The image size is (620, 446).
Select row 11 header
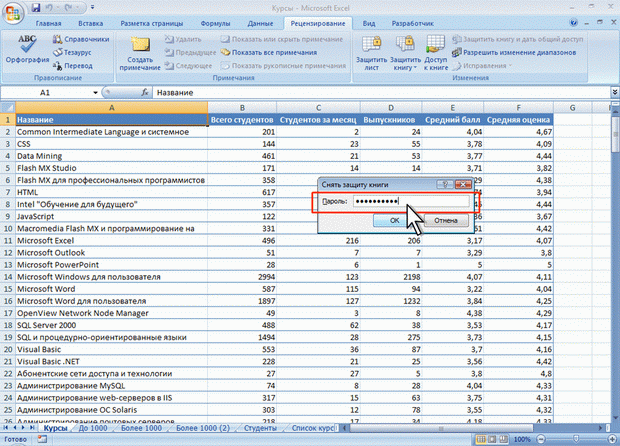click(x=8, y=240)
